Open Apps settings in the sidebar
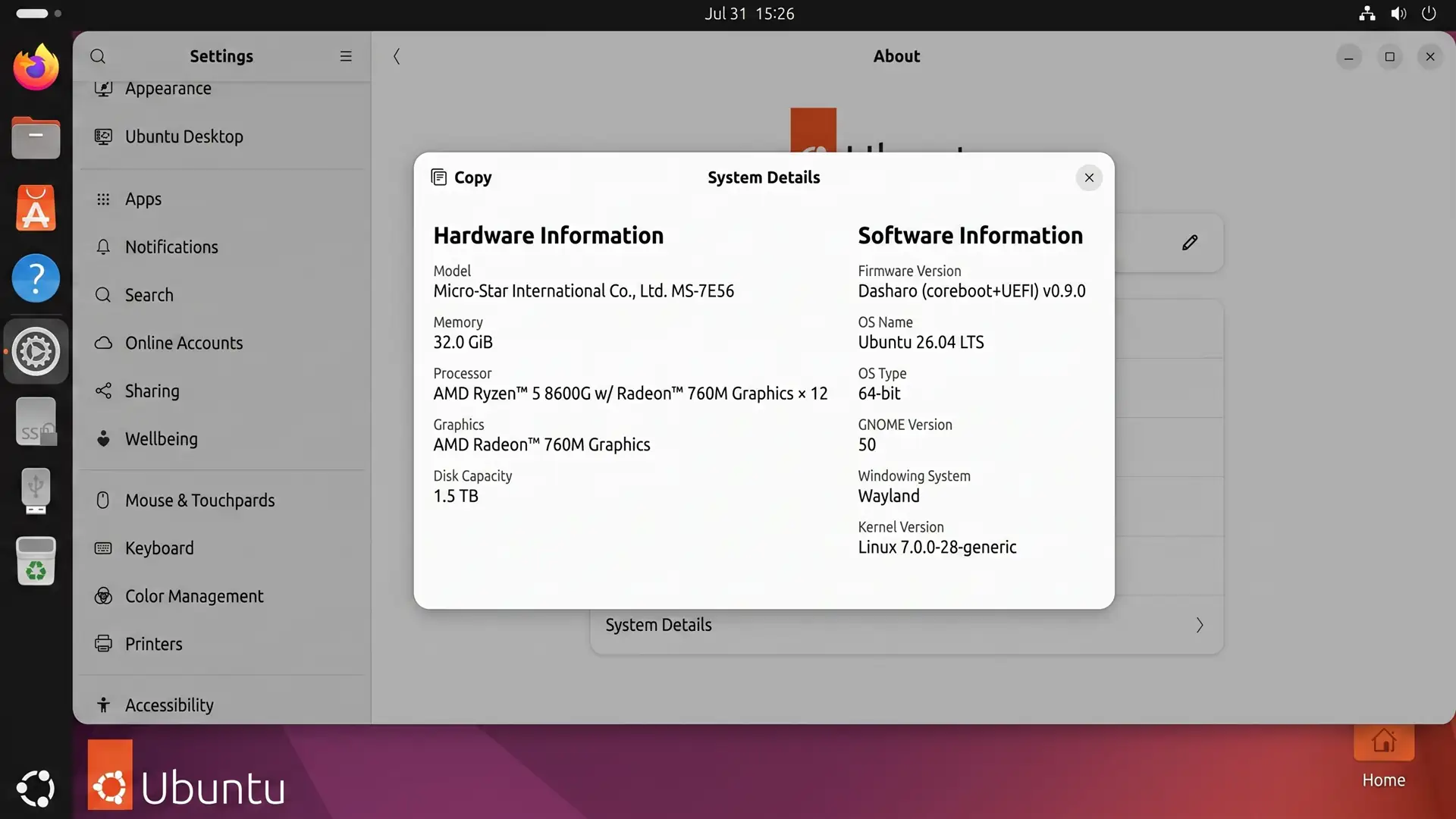Viewport: 1456px width, 819px height. pyautogui.click(x=221, y=199)
